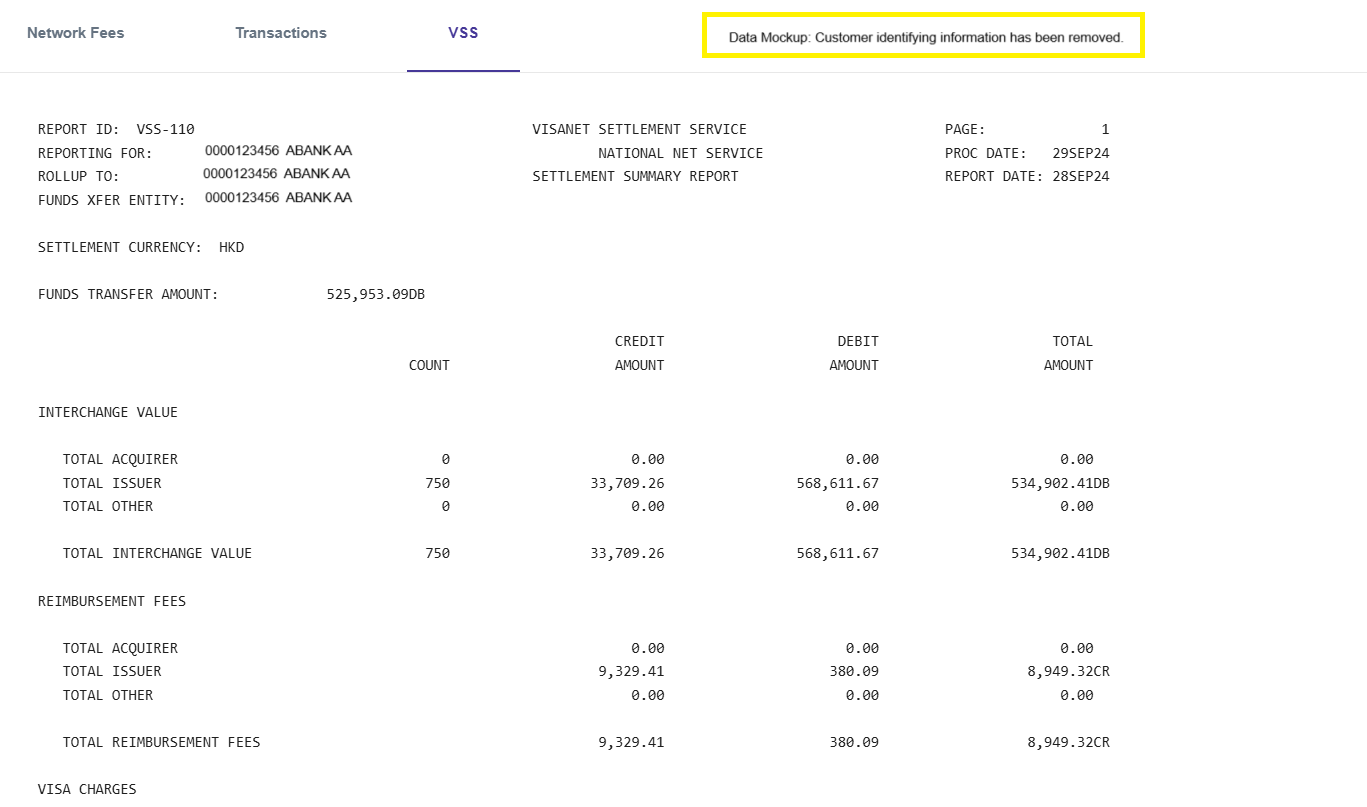1367x807 pixels.
Task: Click the COUNT column header
Action: 429,365
